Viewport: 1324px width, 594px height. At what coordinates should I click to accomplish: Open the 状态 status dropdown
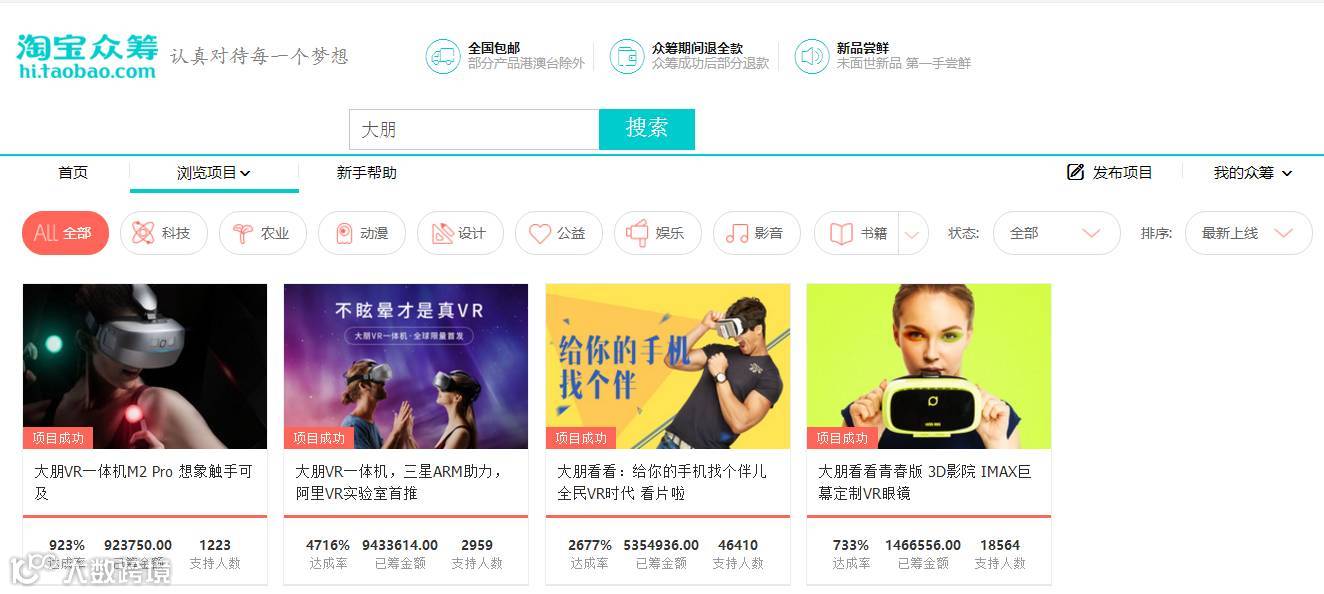point(1056,233)
